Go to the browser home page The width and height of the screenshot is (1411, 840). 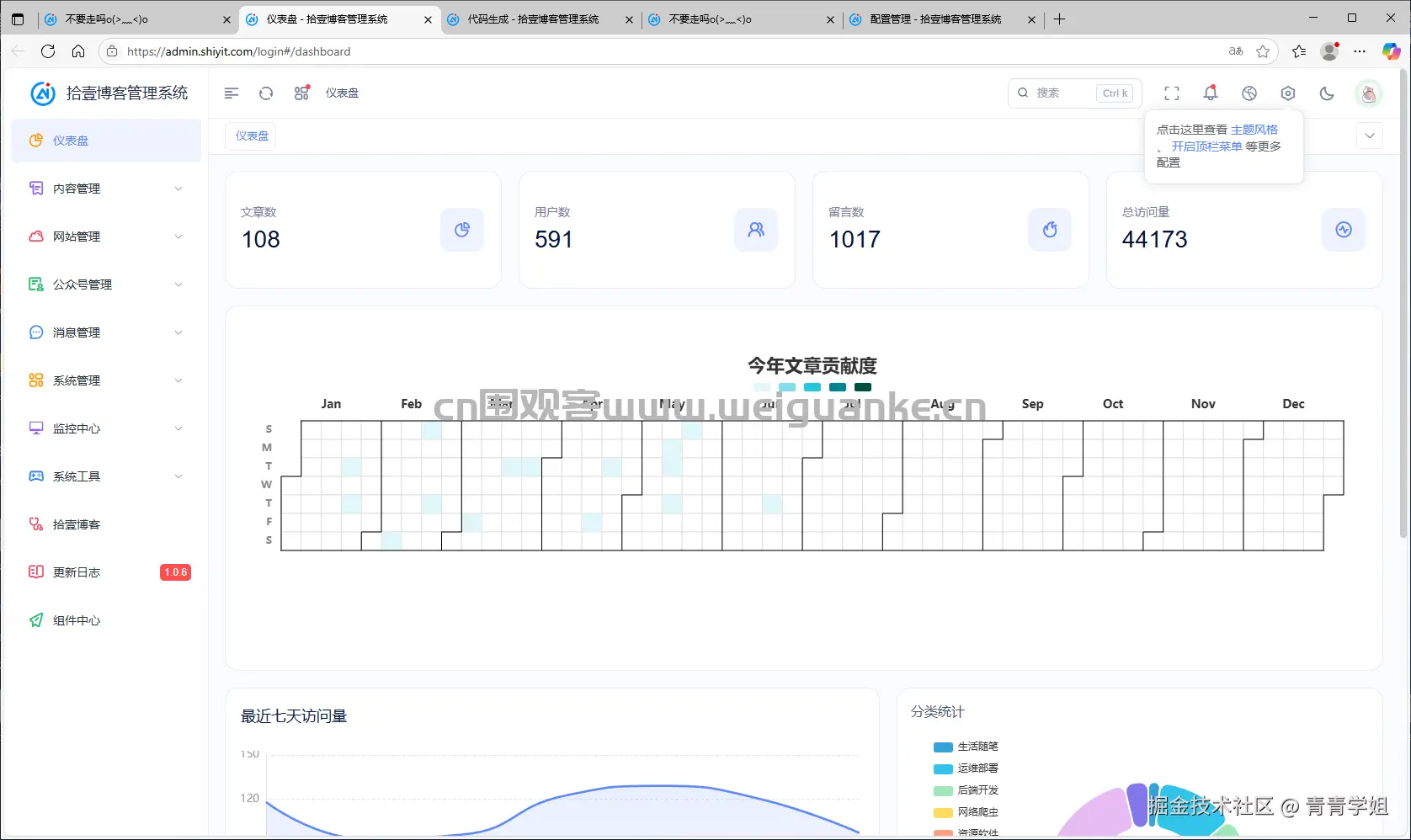click(78, 51)
